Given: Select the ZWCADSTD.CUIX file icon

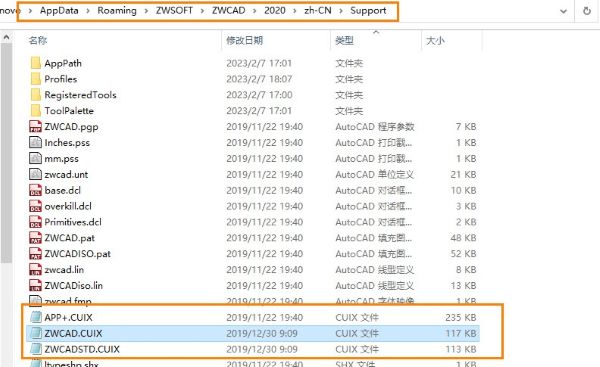Looking at the screenshot, I should (x=36, y=349).
